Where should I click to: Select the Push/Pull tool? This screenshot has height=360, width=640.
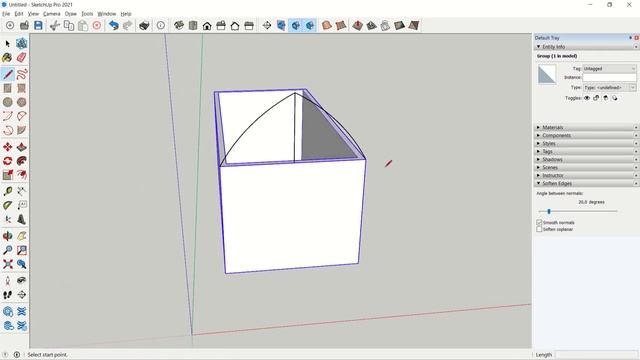tap(22, 147)
